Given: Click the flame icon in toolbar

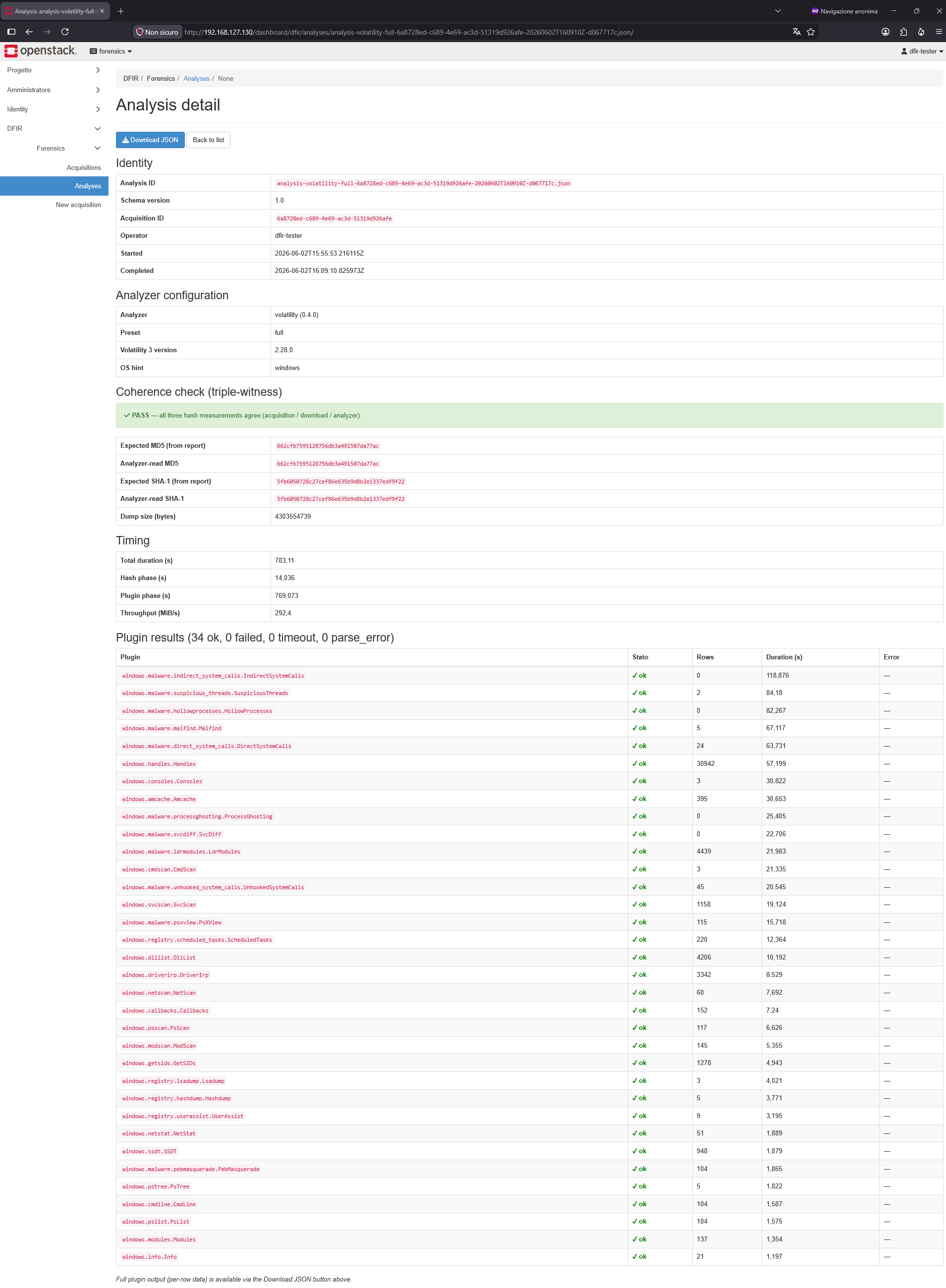Looking at the screenshot, I should (921, 32).
